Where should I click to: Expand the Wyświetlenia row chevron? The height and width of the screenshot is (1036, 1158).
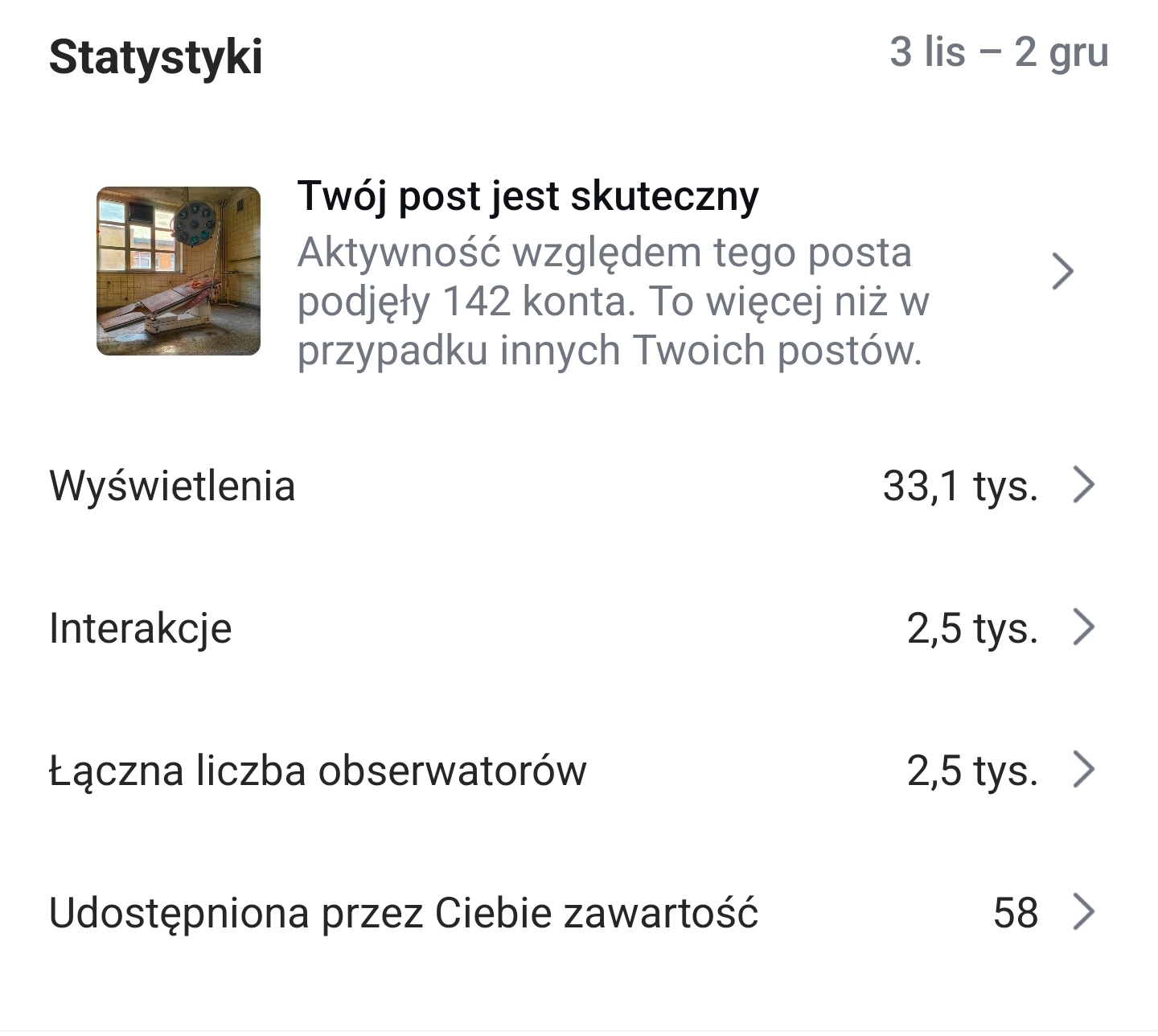coord(1084,485)
